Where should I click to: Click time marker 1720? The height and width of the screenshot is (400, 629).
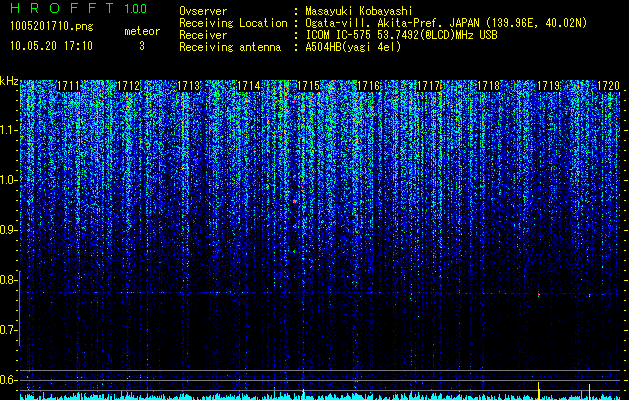608,86
